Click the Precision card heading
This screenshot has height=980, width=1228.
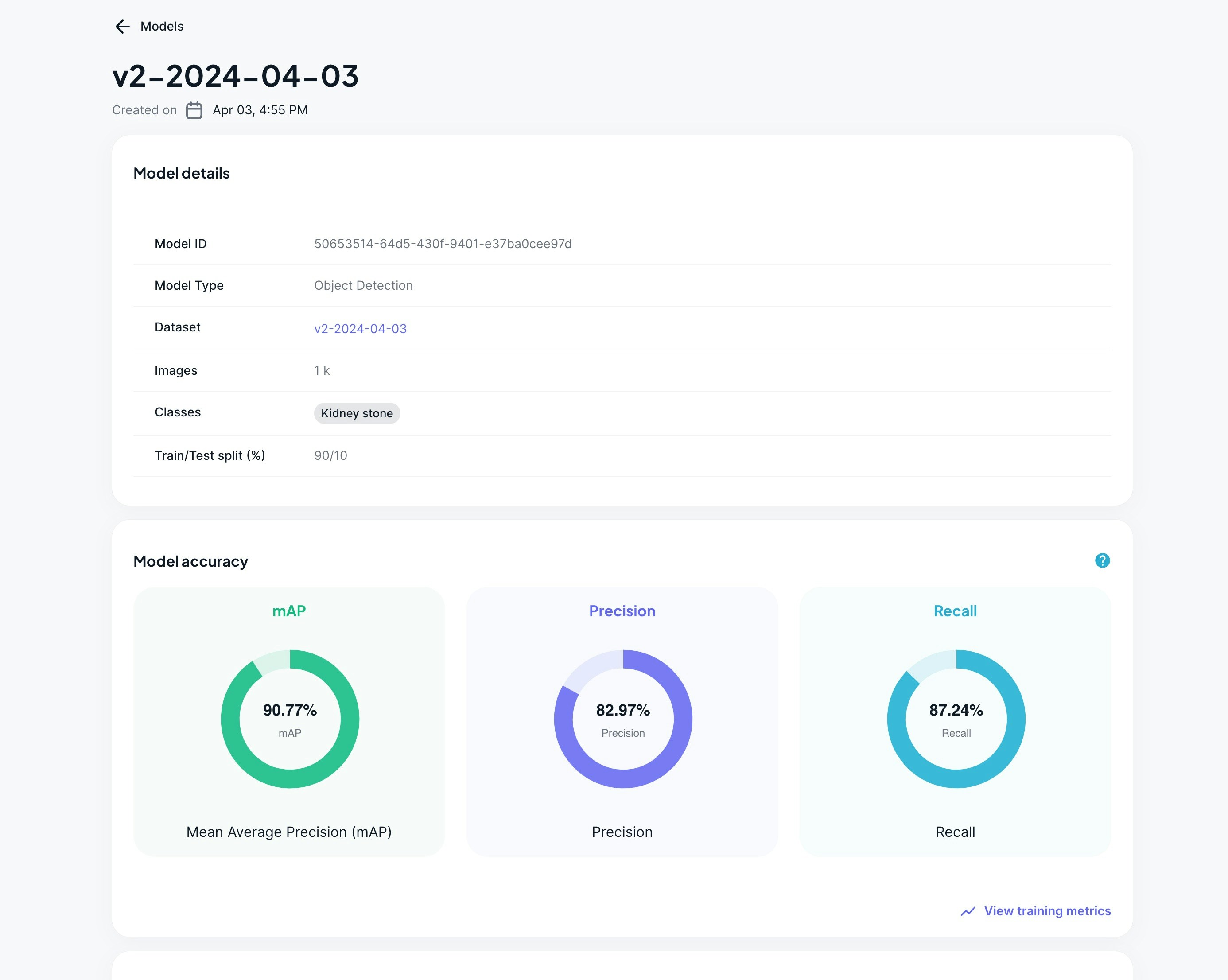pos(622,611)
